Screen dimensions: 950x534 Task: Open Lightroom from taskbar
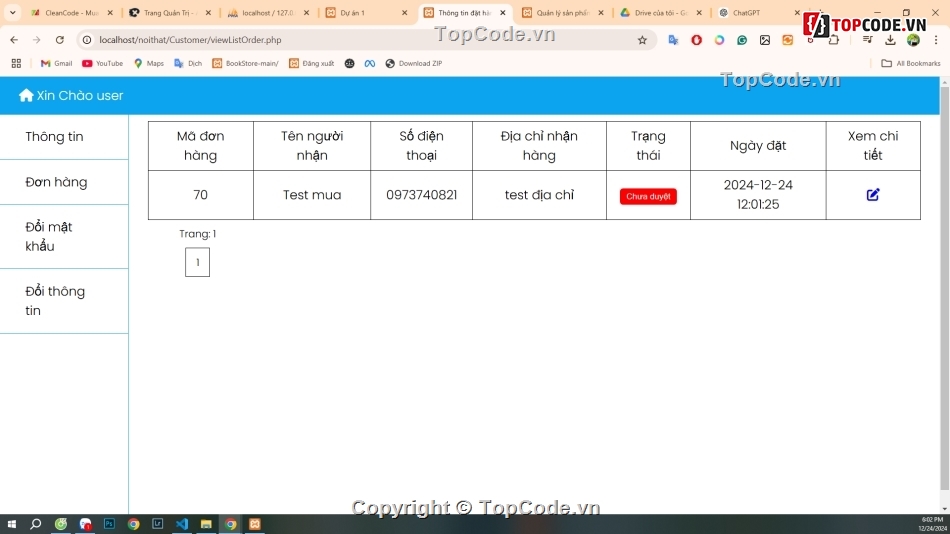click(x=158, y=524)
